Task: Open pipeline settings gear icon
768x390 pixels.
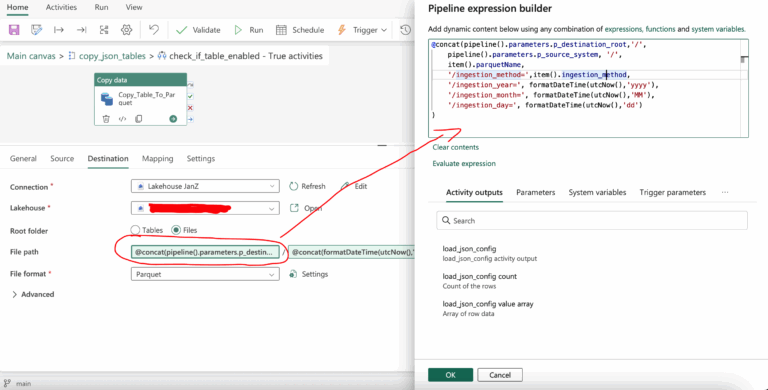Action: tap(126, 30)
